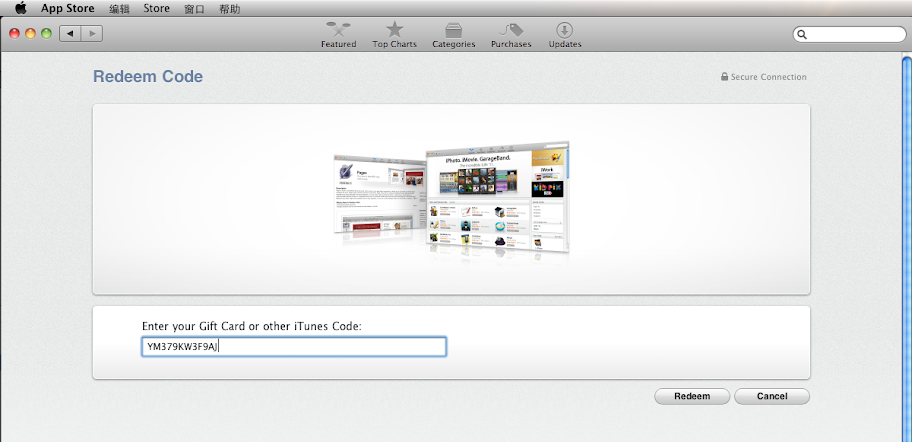This screenshot has width=912, height=442.
Task: Click the Redeem Code heading
Action: click(x=148, y=77)
